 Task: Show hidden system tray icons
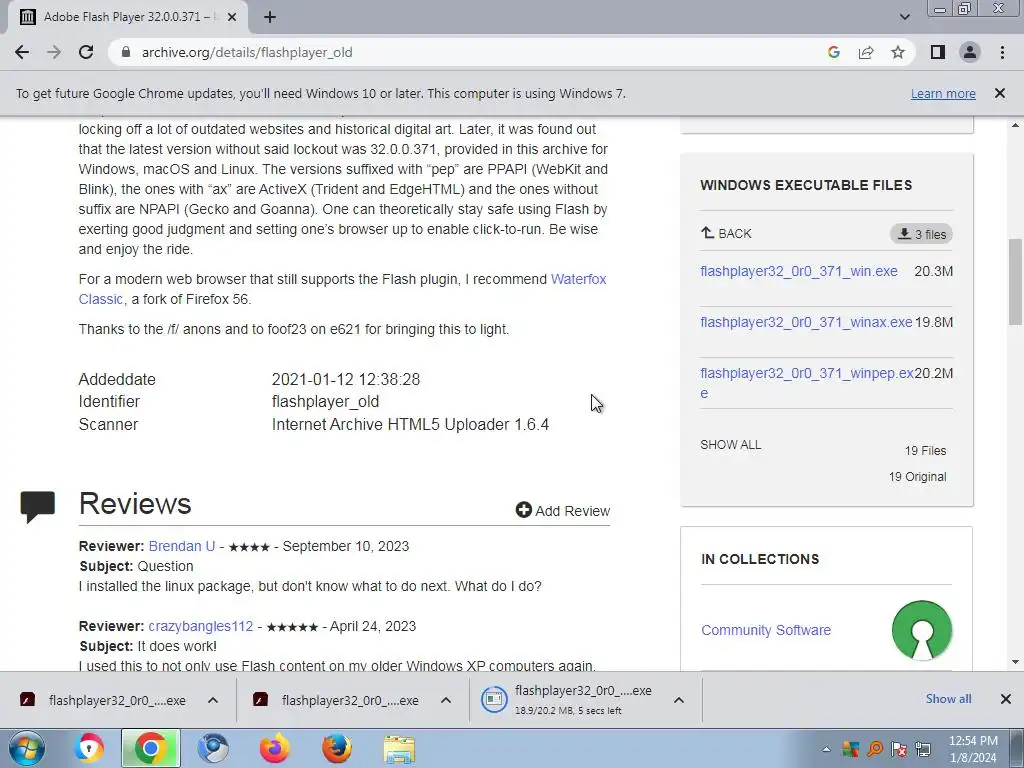826,749
